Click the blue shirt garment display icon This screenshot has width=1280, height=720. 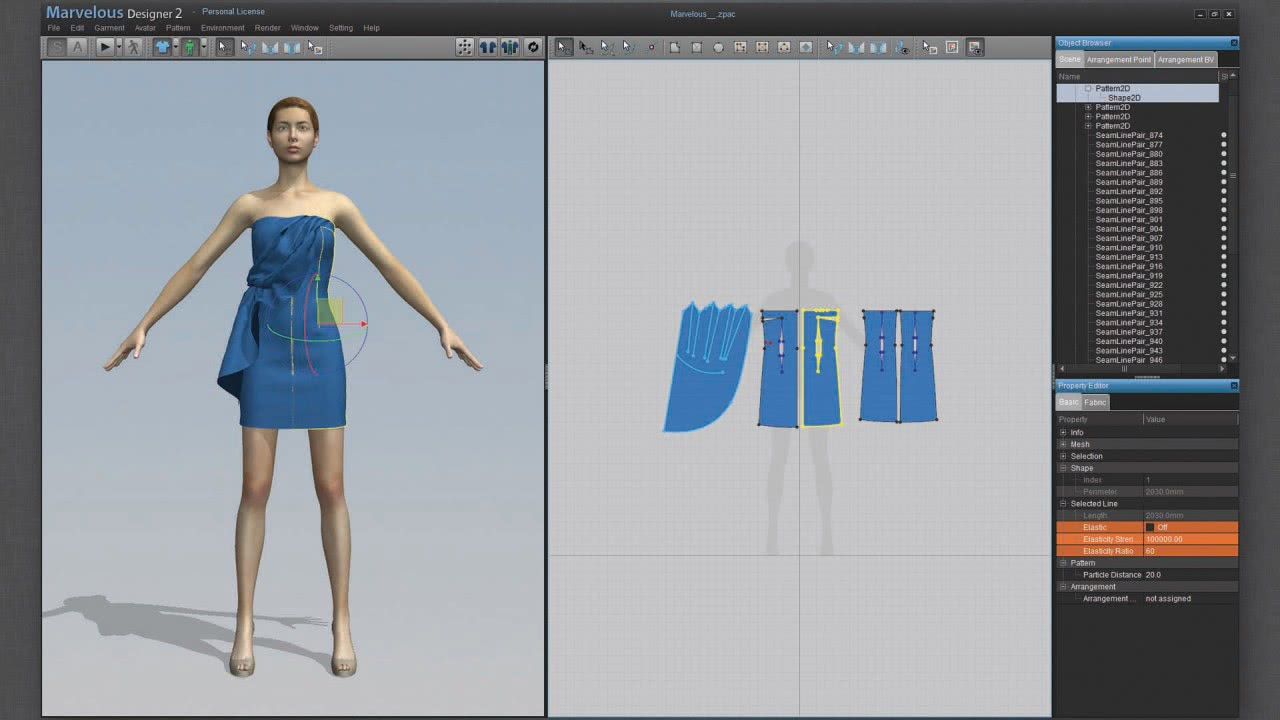(x=162, y=47)
